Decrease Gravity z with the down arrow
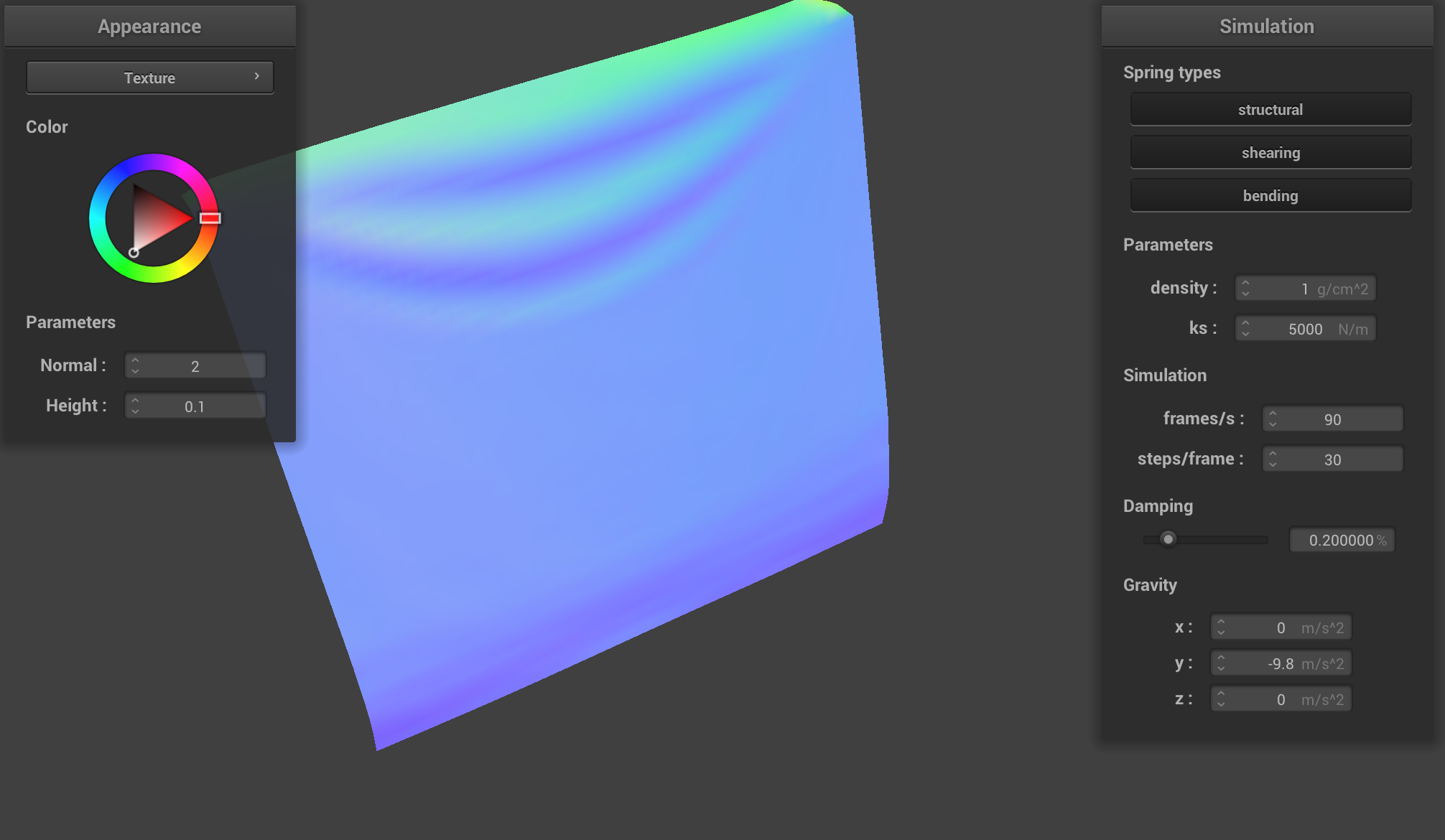Viewport: 1445px width, 840px height. point(1221,704)
